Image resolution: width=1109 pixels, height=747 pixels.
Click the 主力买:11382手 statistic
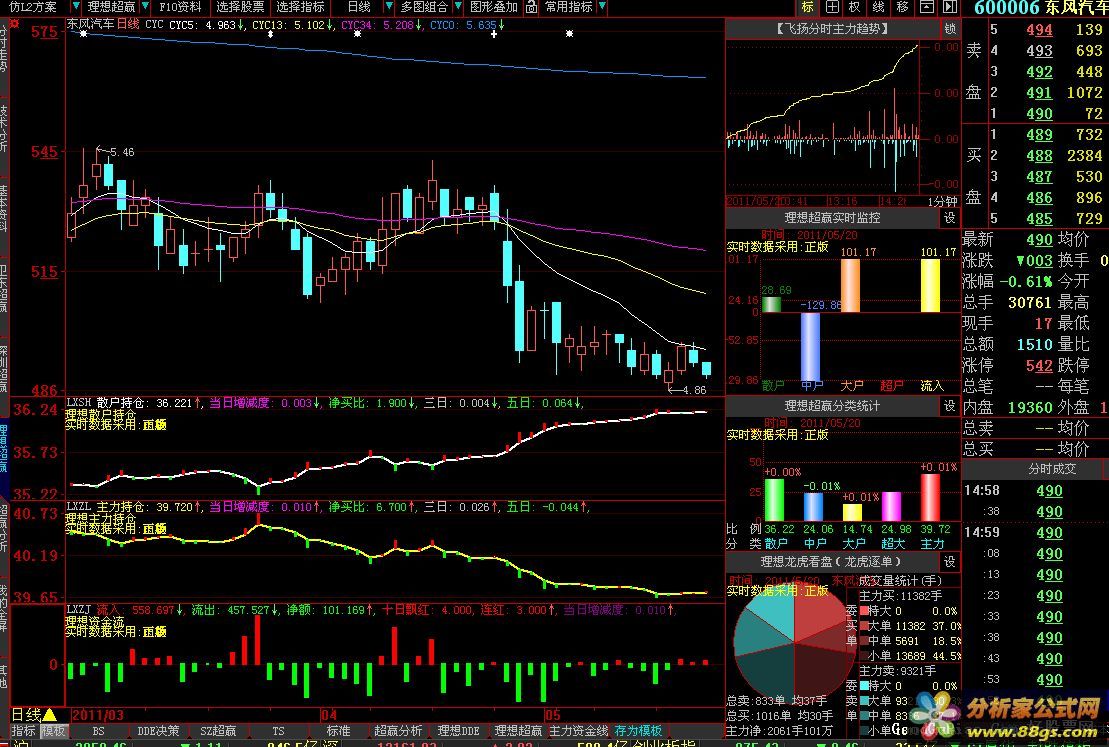(900, 596)
